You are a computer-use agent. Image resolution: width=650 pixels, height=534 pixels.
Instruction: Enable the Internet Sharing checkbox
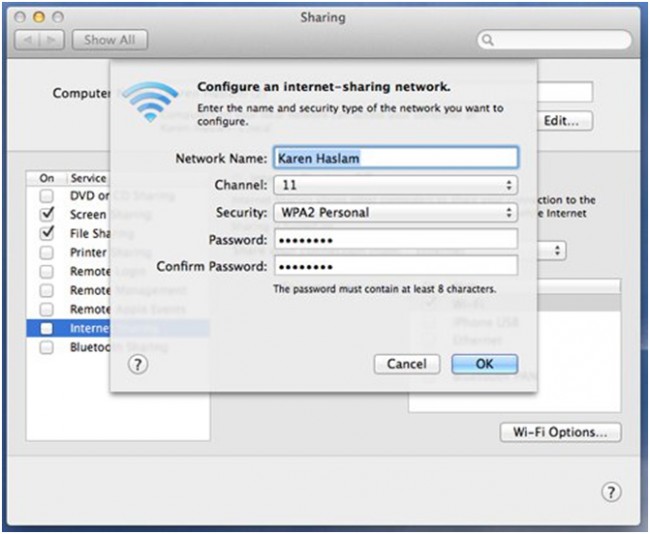tap(46, 328)
